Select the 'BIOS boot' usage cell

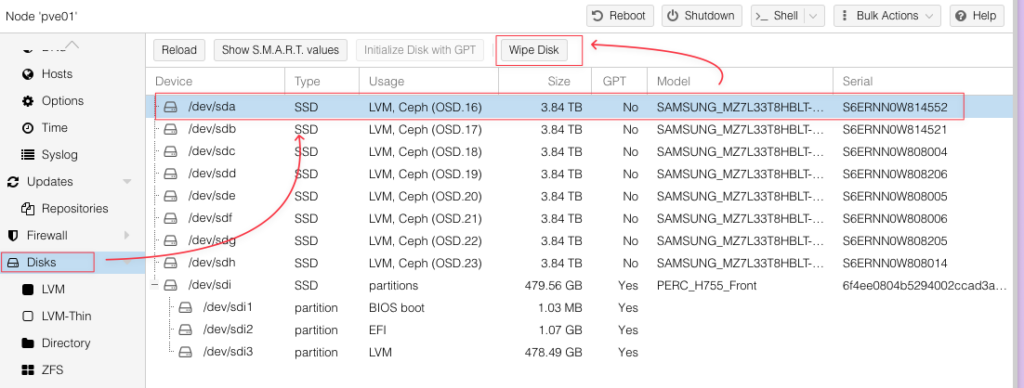click(396, 307)
